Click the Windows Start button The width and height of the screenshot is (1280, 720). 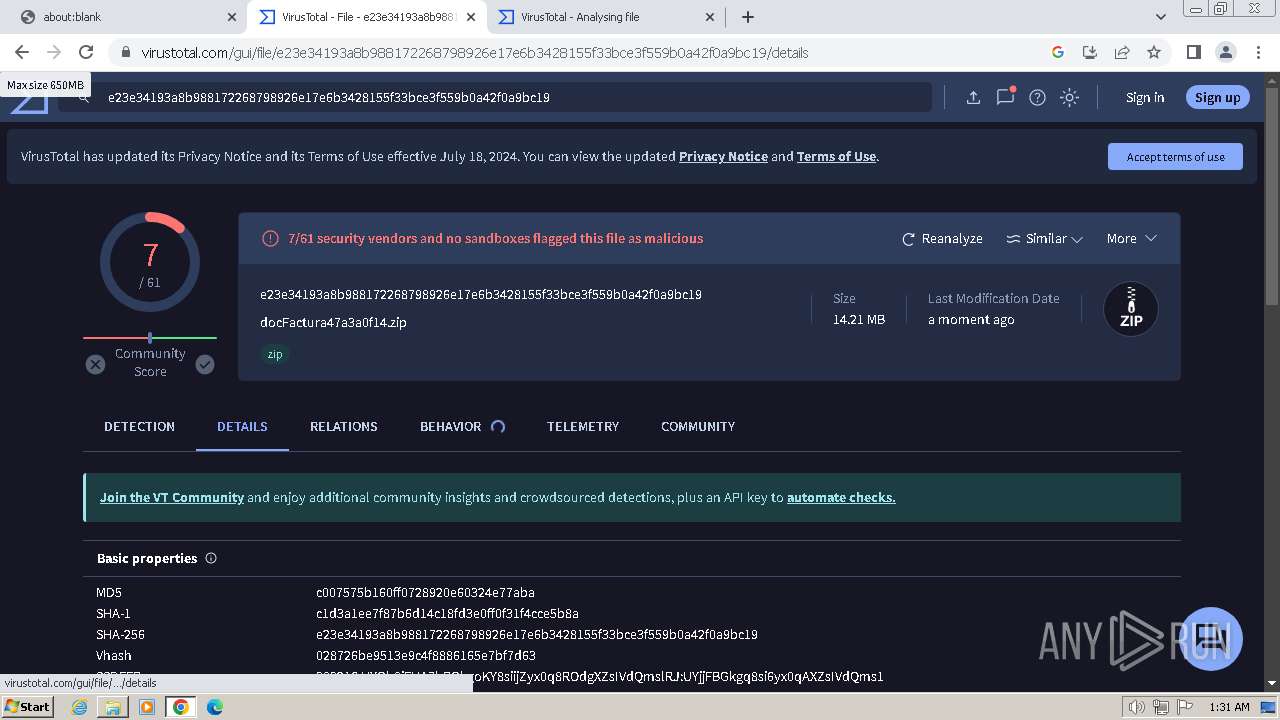(28, 706)
